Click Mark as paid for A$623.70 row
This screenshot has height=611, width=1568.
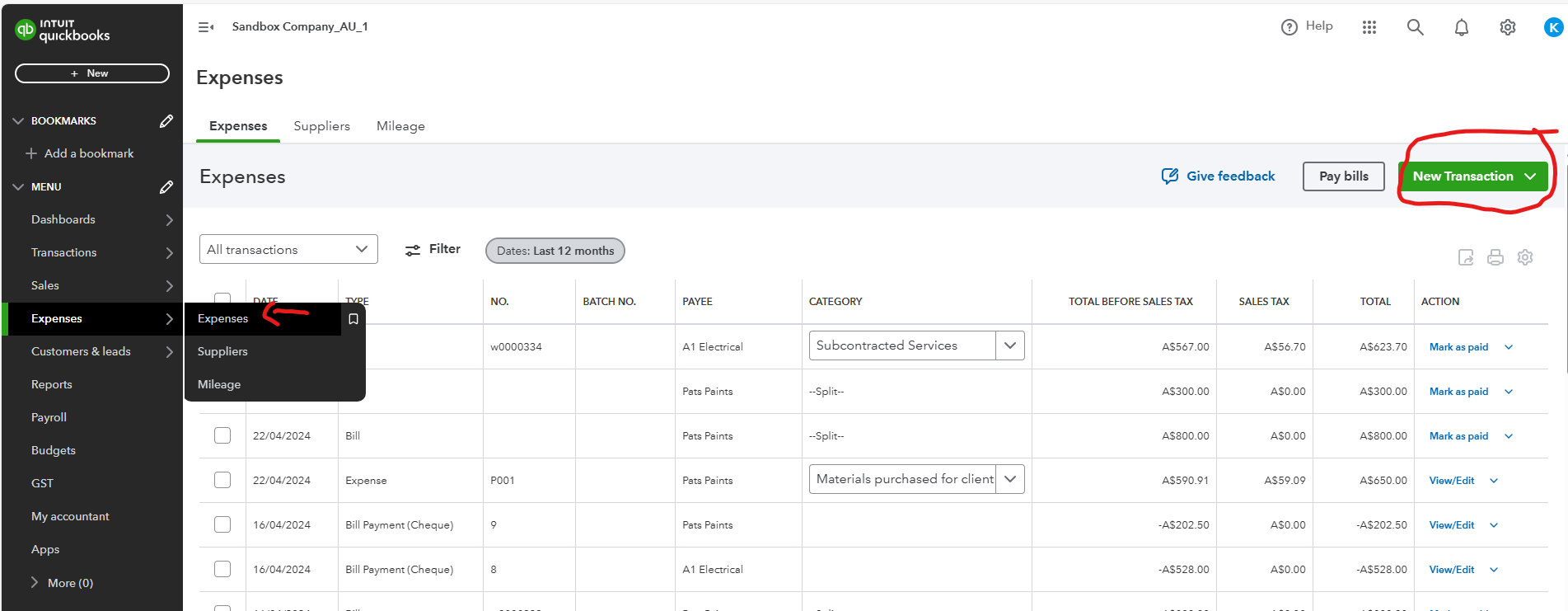[1458, 347]
